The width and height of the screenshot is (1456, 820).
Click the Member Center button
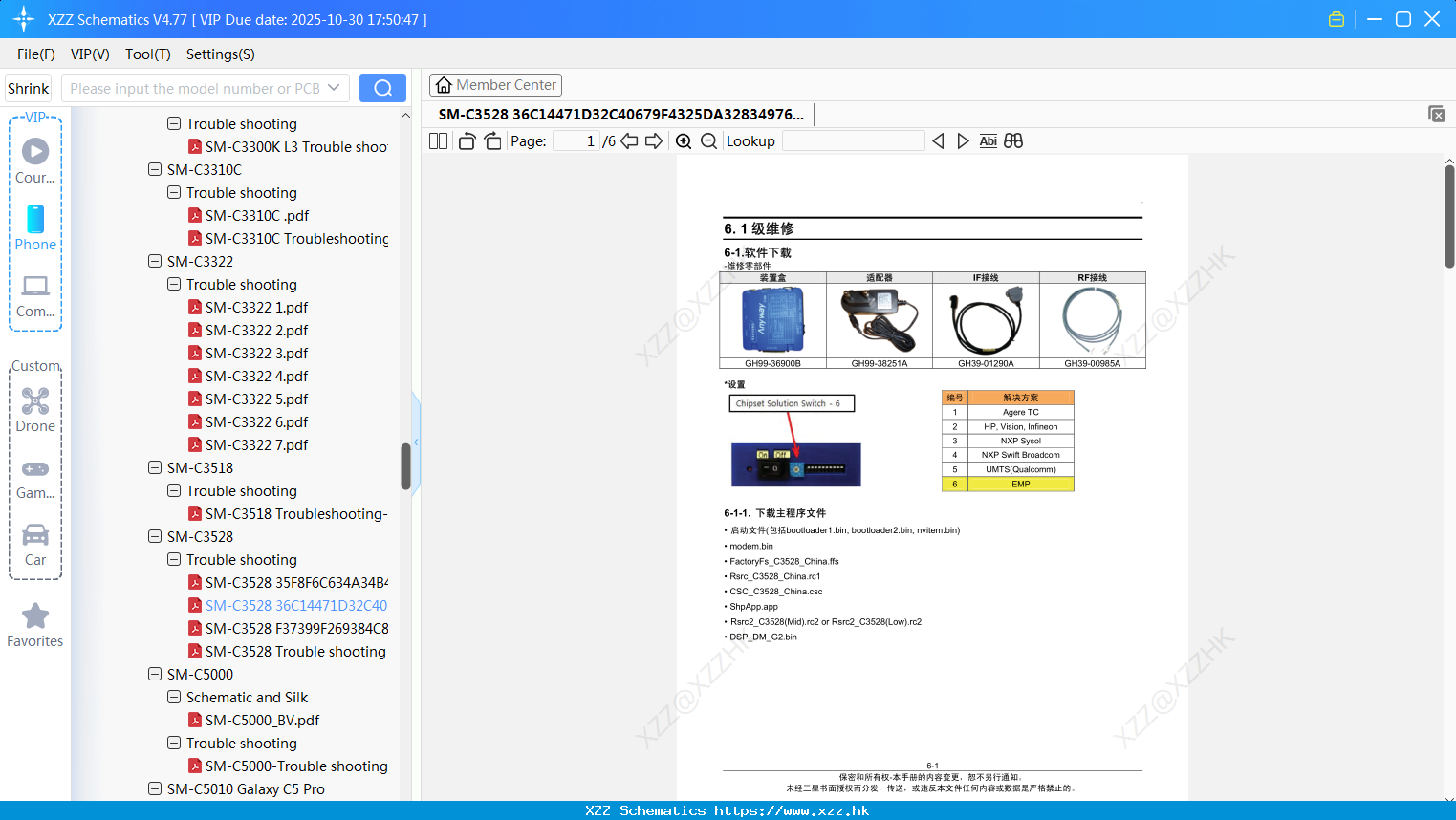(495, 85)
